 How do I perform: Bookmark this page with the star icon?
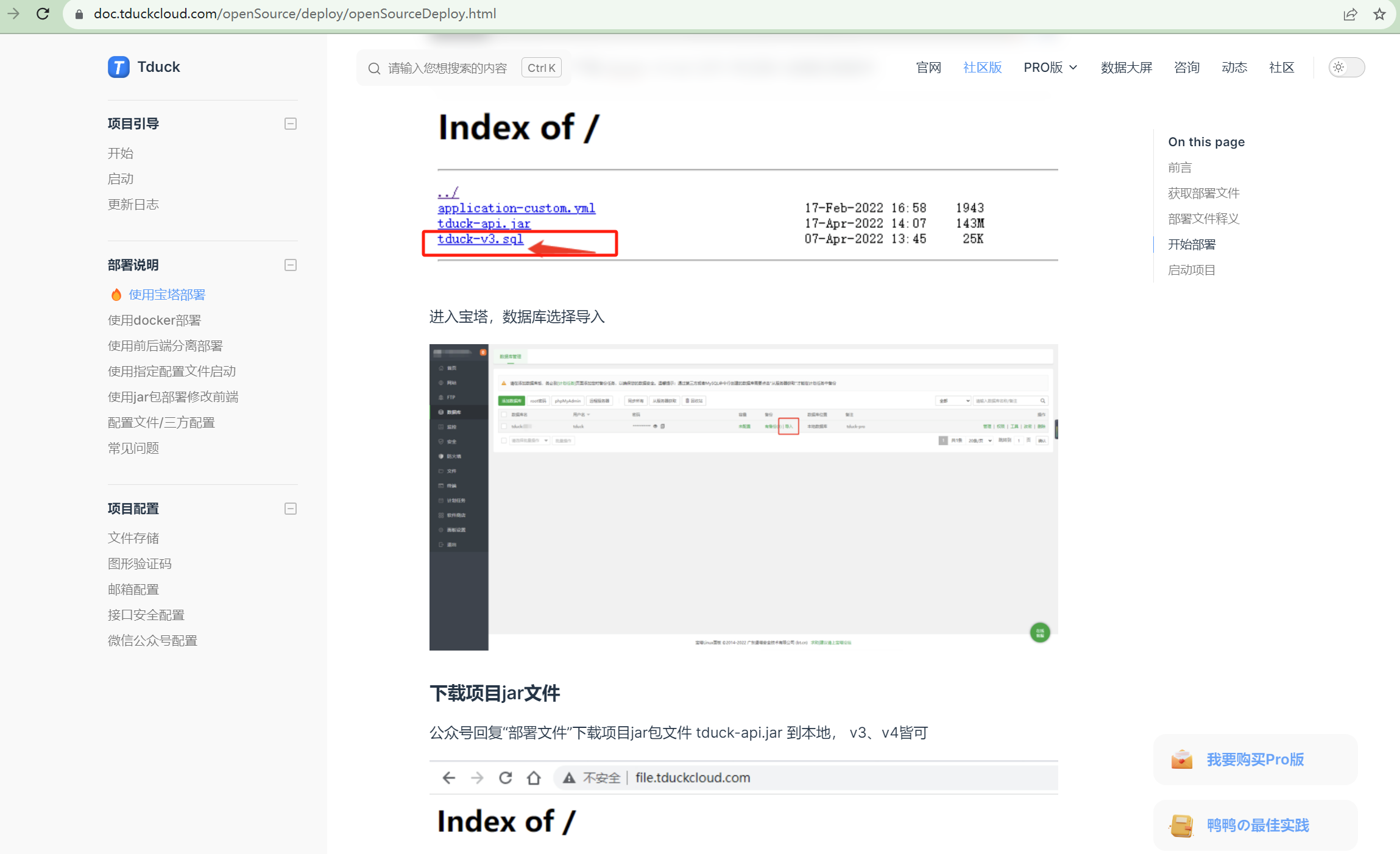coord(1379,14)
